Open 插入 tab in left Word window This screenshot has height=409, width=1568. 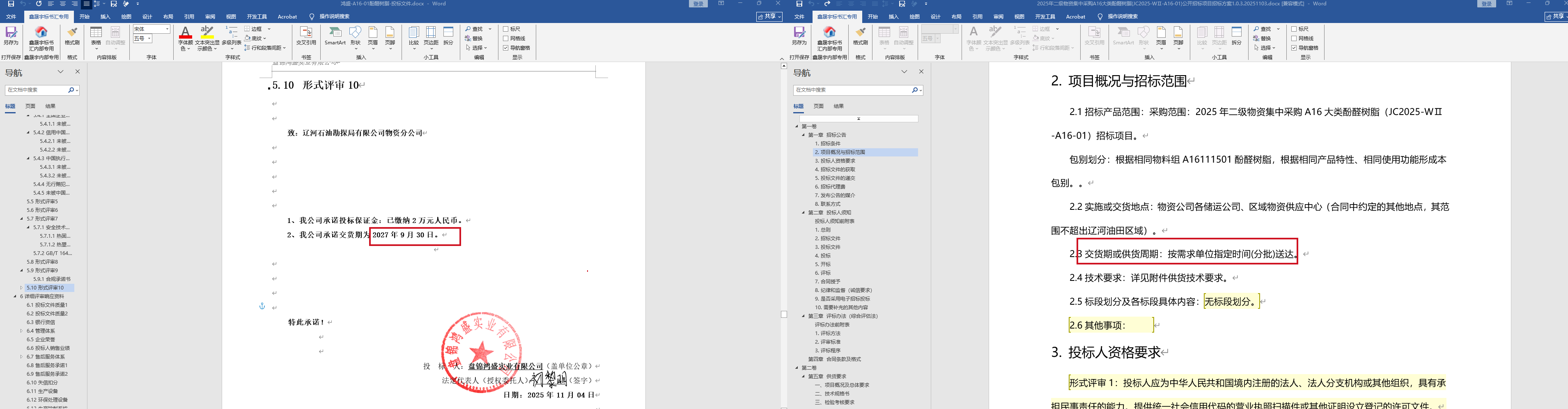105,16
